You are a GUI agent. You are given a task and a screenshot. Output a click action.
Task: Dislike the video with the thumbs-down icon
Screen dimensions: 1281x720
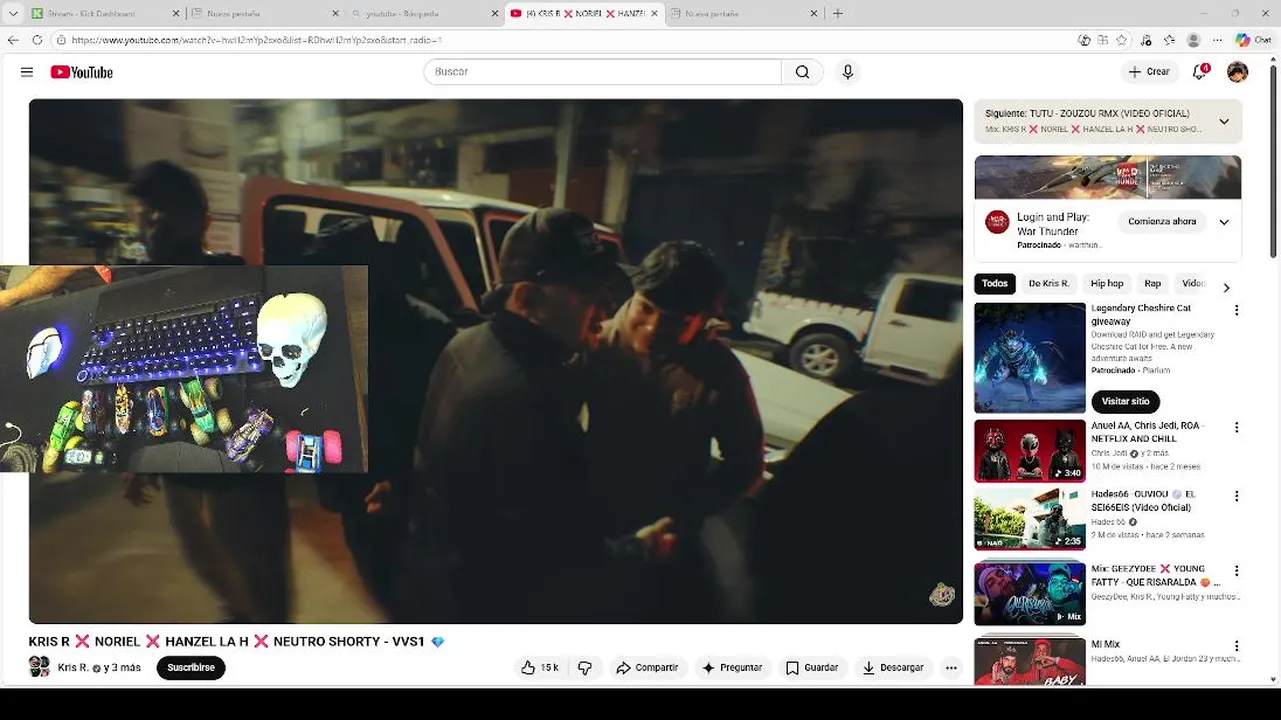585,668
